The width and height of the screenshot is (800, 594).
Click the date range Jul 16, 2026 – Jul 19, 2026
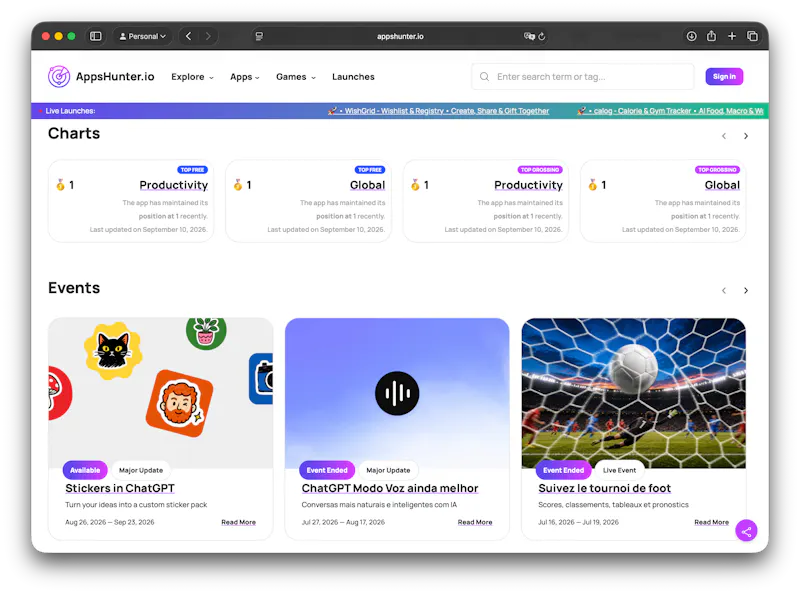[x=578, y=522]
